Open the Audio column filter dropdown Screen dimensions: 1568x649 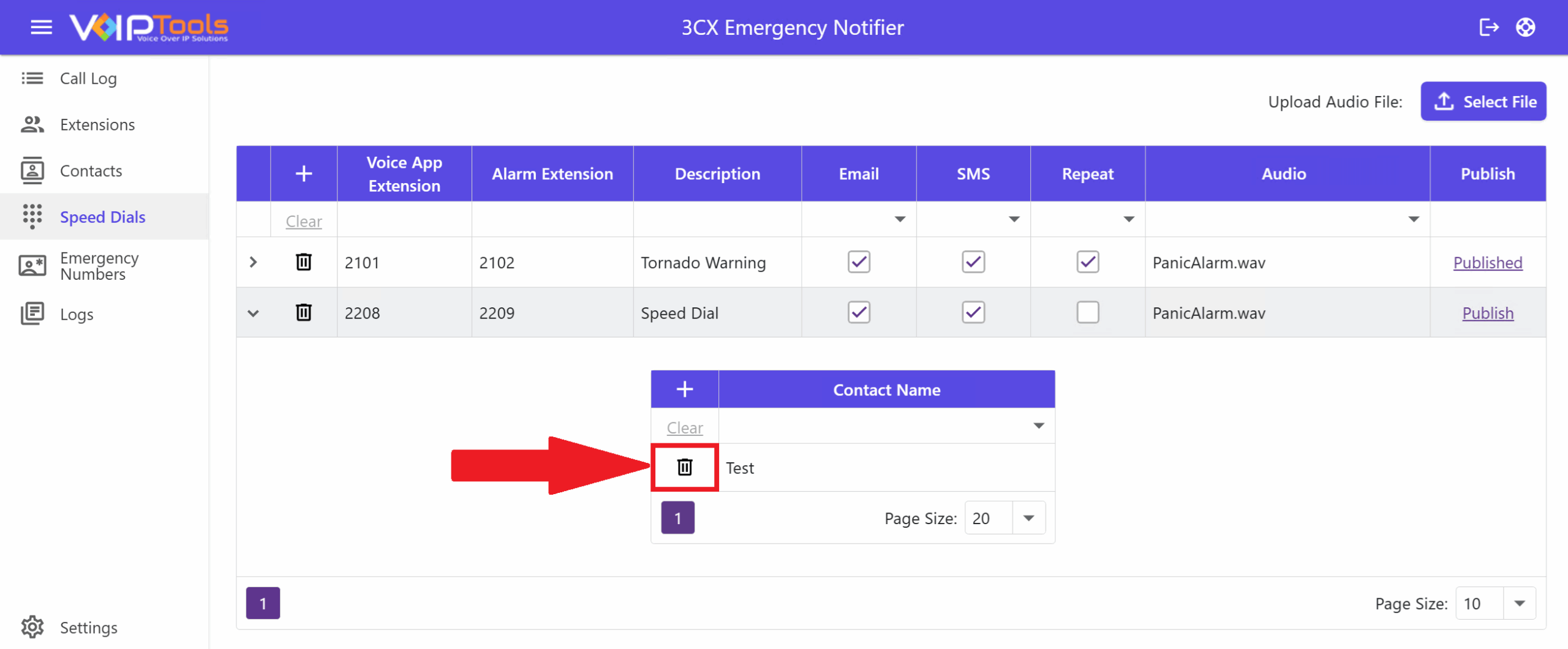pyautogui.click(x=1414, y=219)
